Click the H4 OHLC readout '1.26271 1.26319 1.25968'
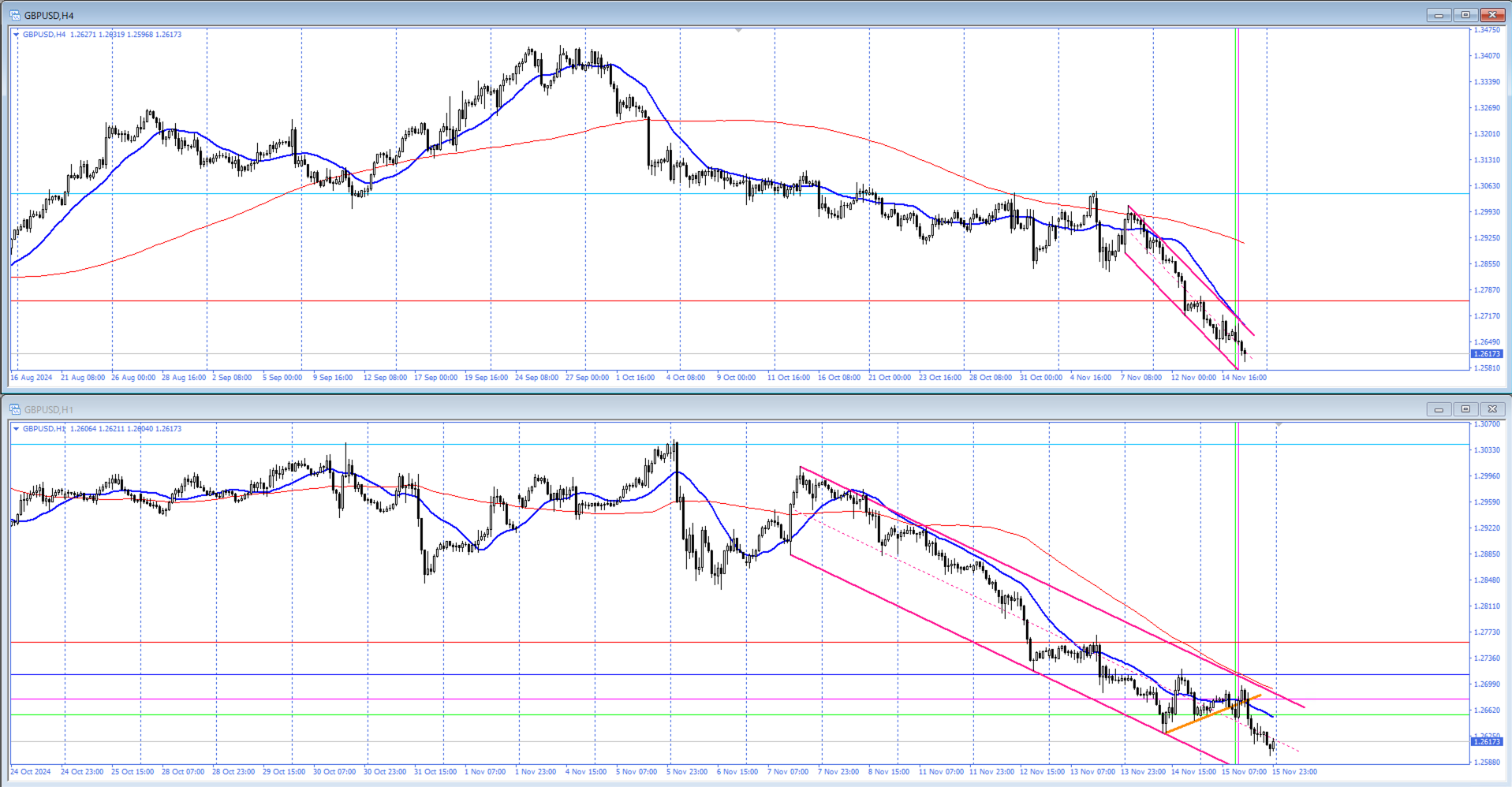The image size is (1512, 787). (111, 35)
